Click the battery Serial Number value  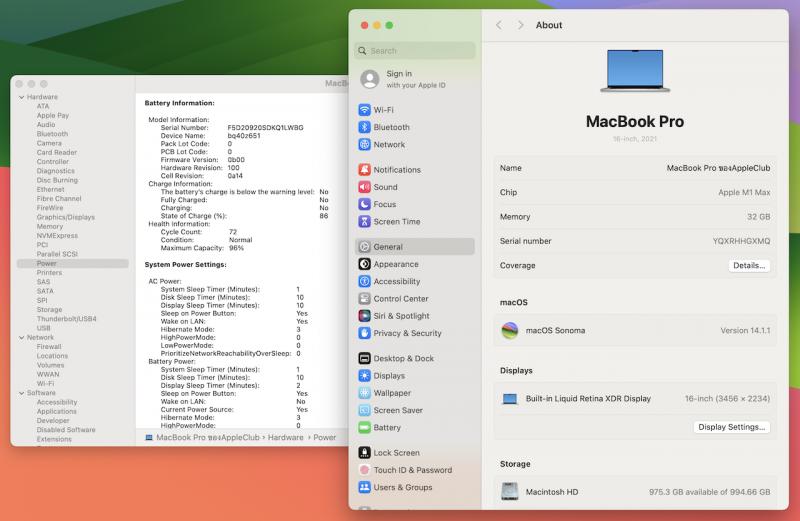coord(265,128)
